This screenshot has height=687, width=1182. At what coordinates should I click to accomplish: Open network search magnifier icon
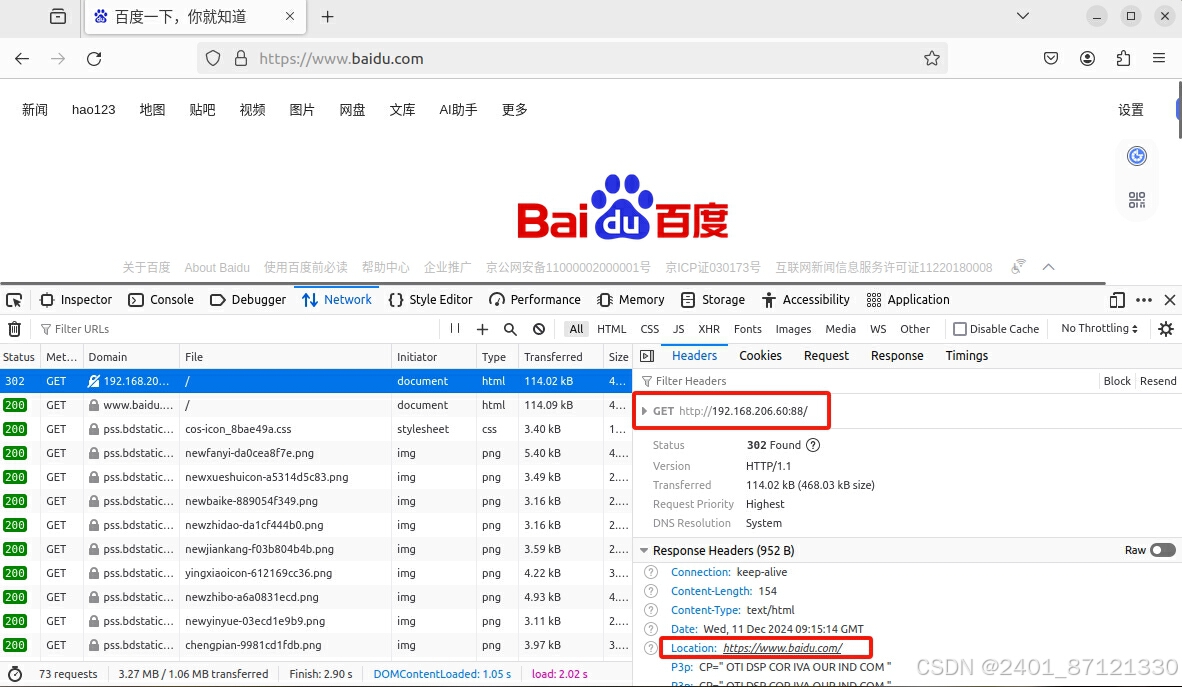coord(510,329)
